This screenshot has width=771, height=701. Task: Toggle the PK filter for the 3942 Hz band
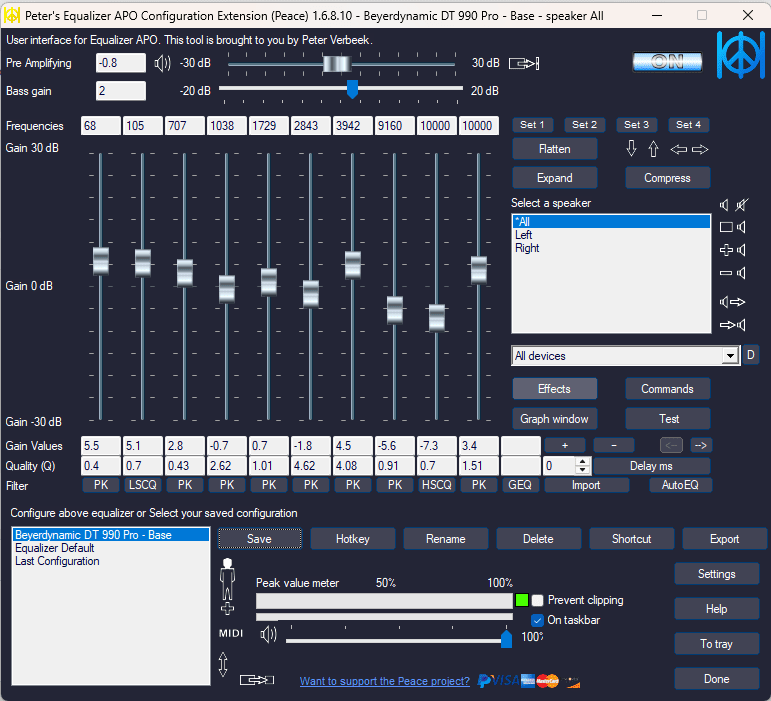(353, 485)
